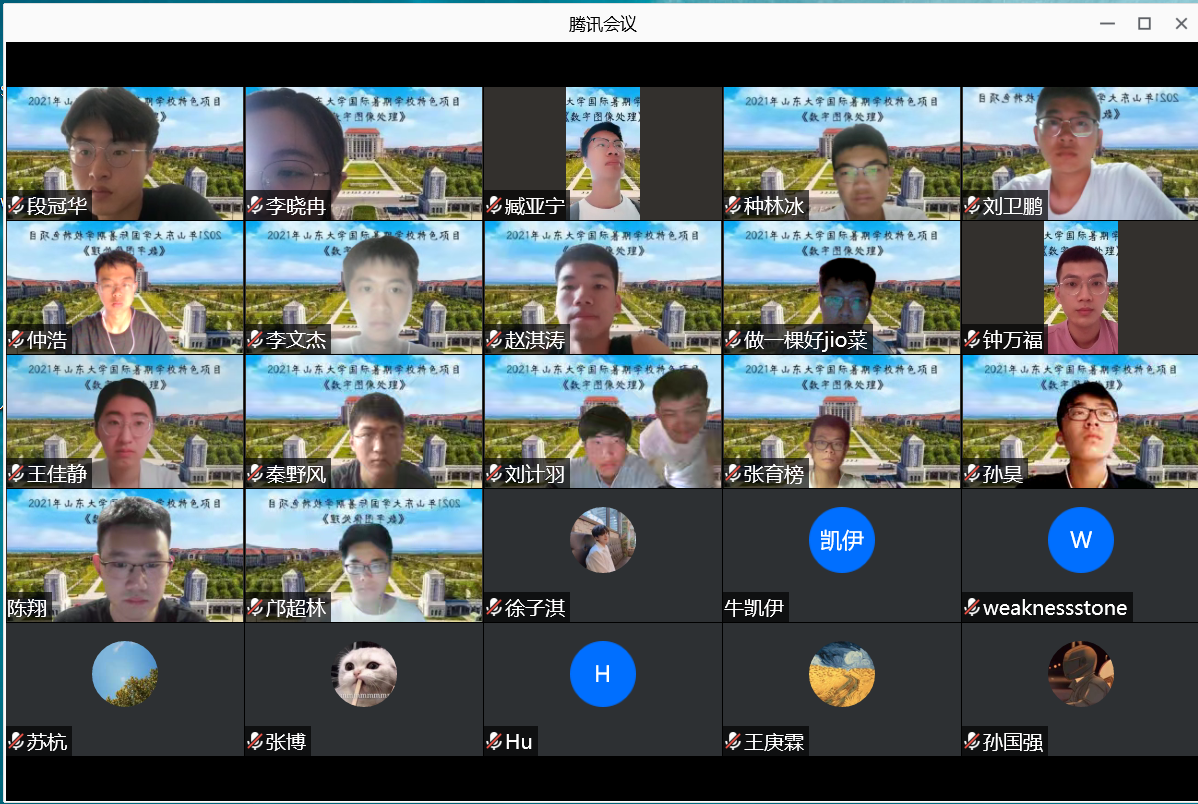Open 邝超林's video feed

point(364,556)
